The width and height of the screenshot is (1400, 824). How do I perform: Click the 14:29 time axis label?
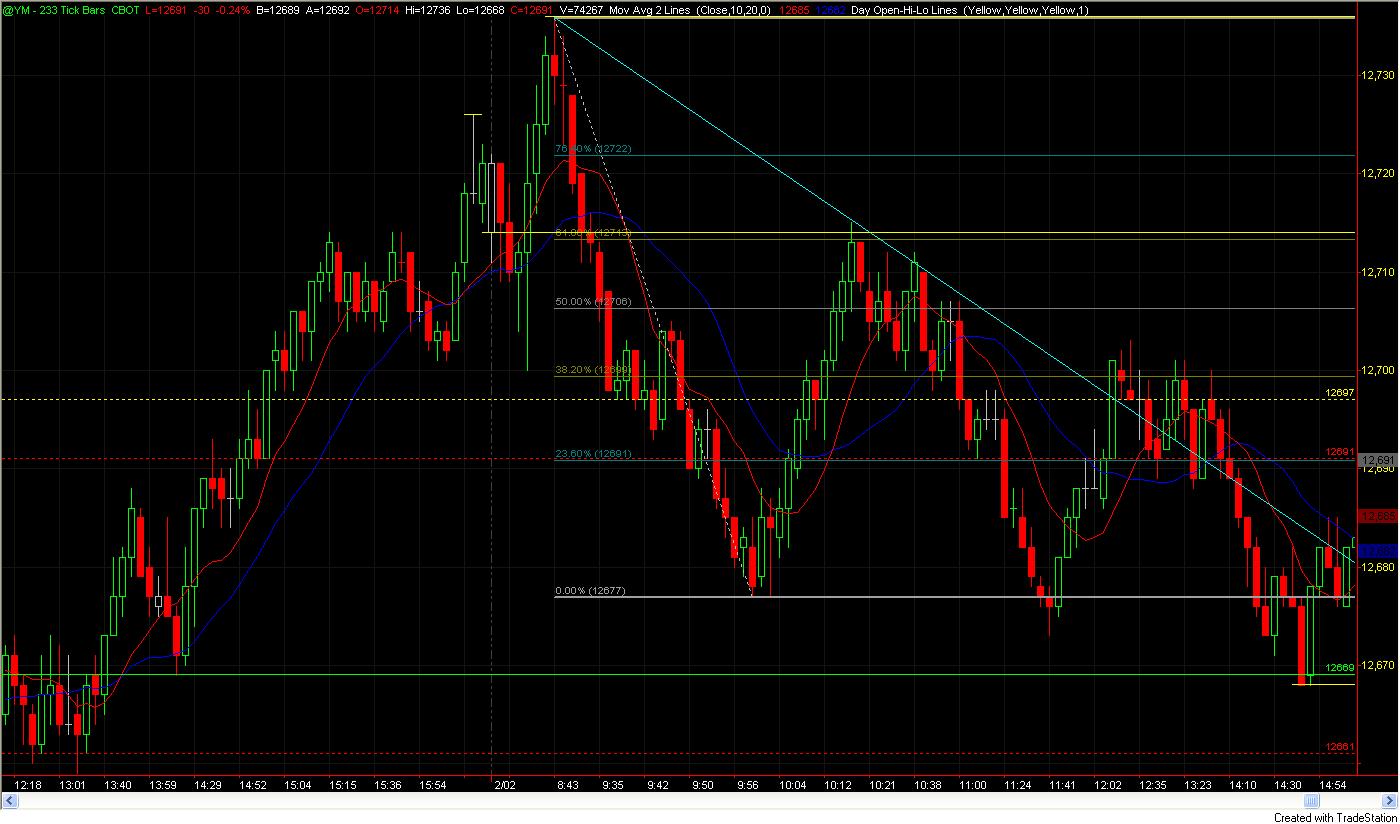(208, 785)
